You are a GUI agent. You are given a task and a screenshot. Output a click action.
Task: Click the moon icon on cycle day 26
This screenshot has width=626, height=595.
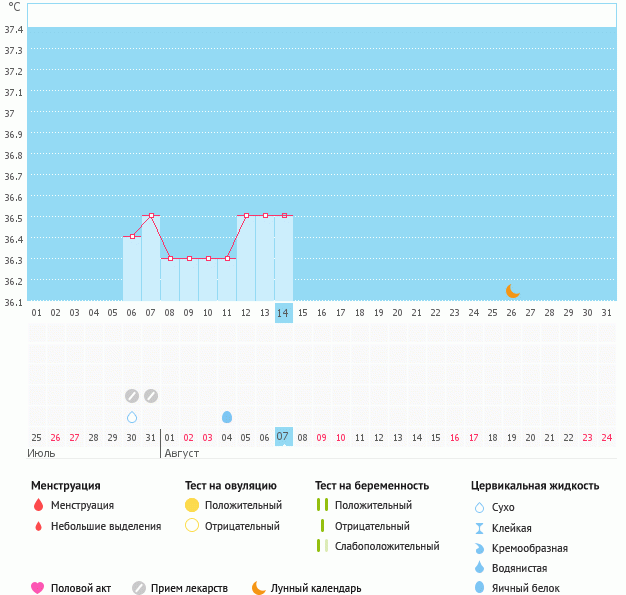[512, 291]
